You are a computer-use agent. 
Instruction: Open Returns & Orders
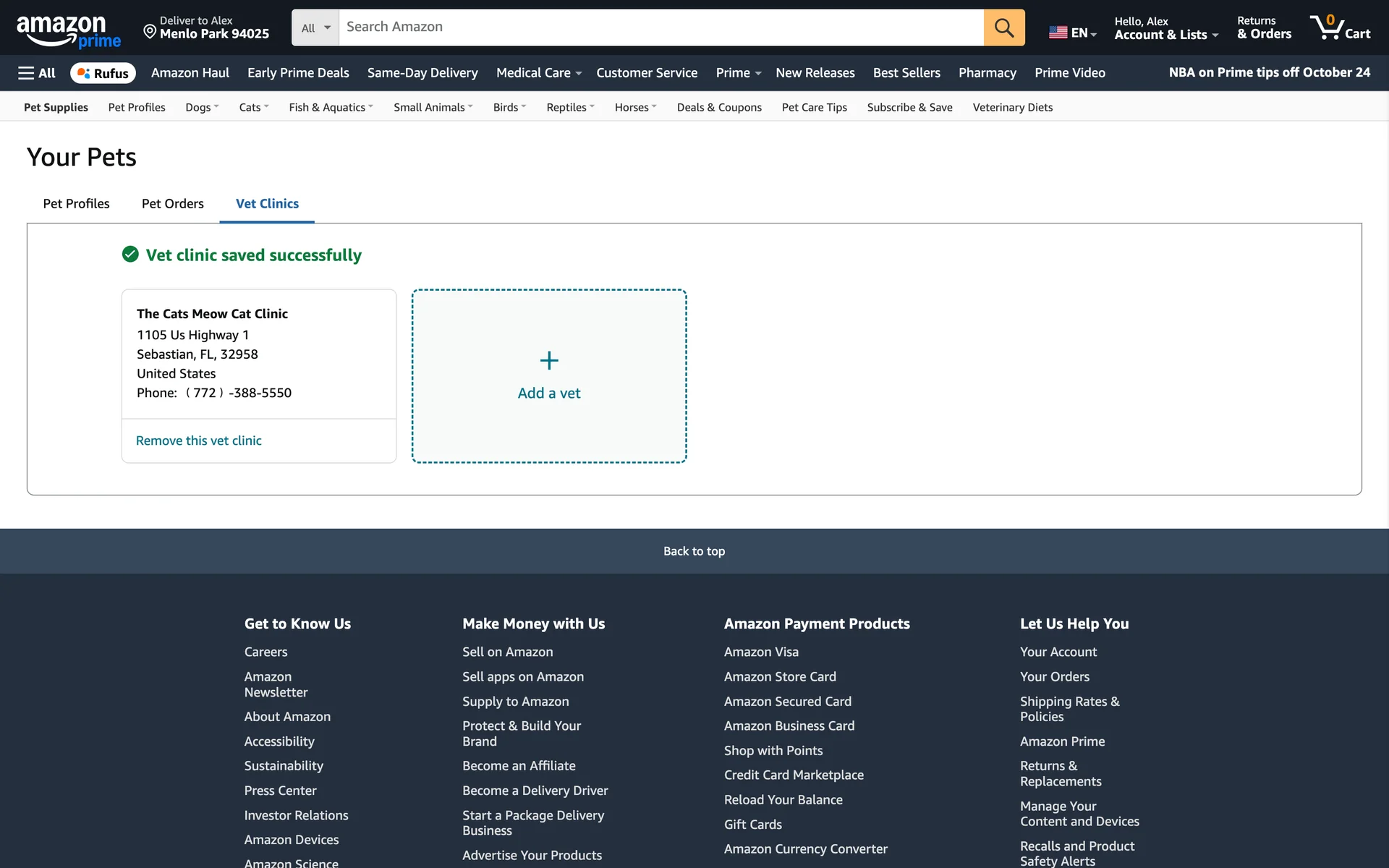(1263, 28)
